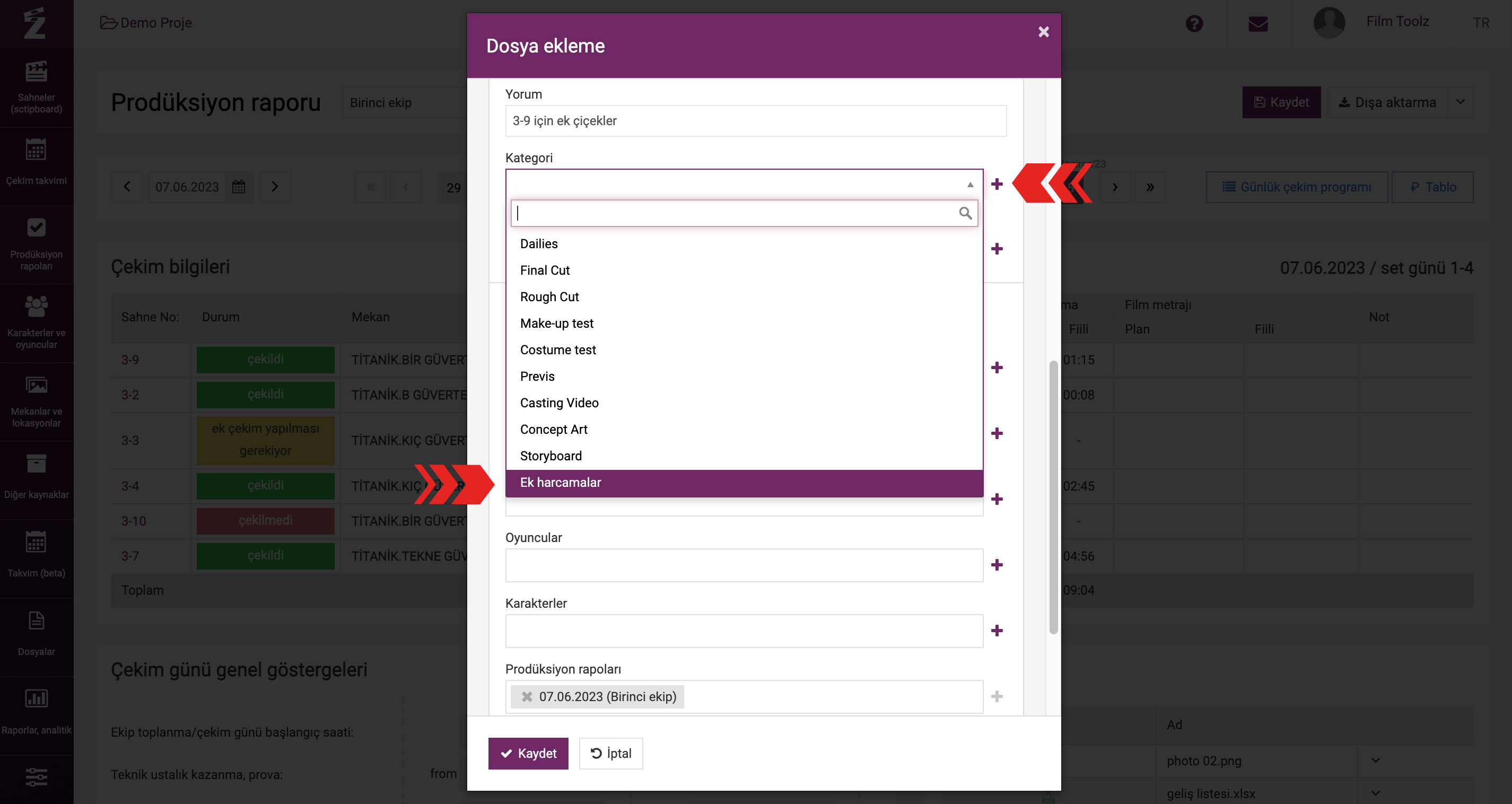Open Sahneler (stripboard) in sidebar
1512x804 pixels.
pos(37,87)
